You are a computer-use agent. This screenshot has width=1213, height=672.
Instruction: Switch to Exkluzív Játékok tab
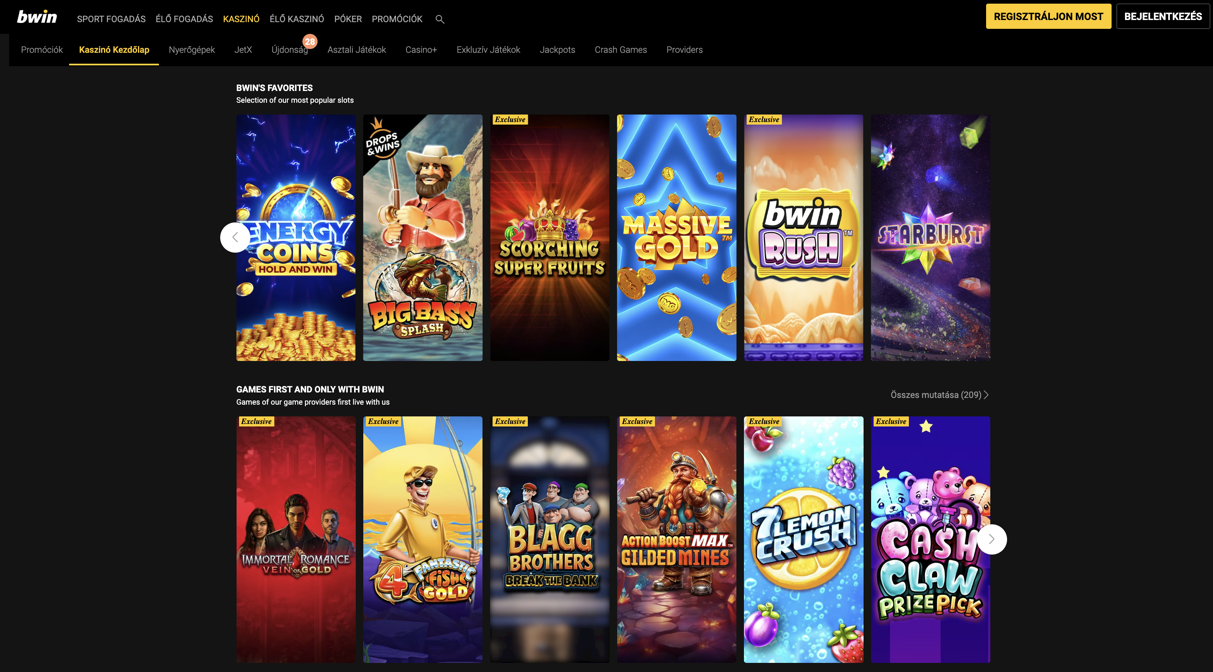488,50
